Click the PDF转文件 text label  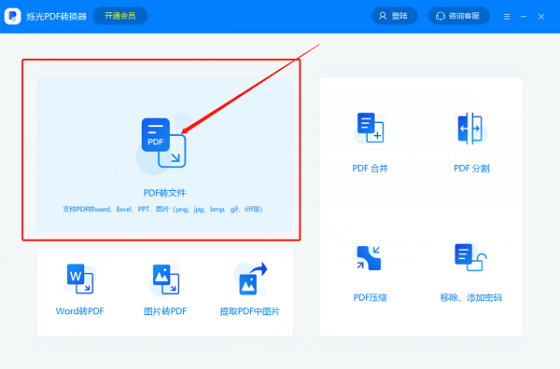point(165,193)
